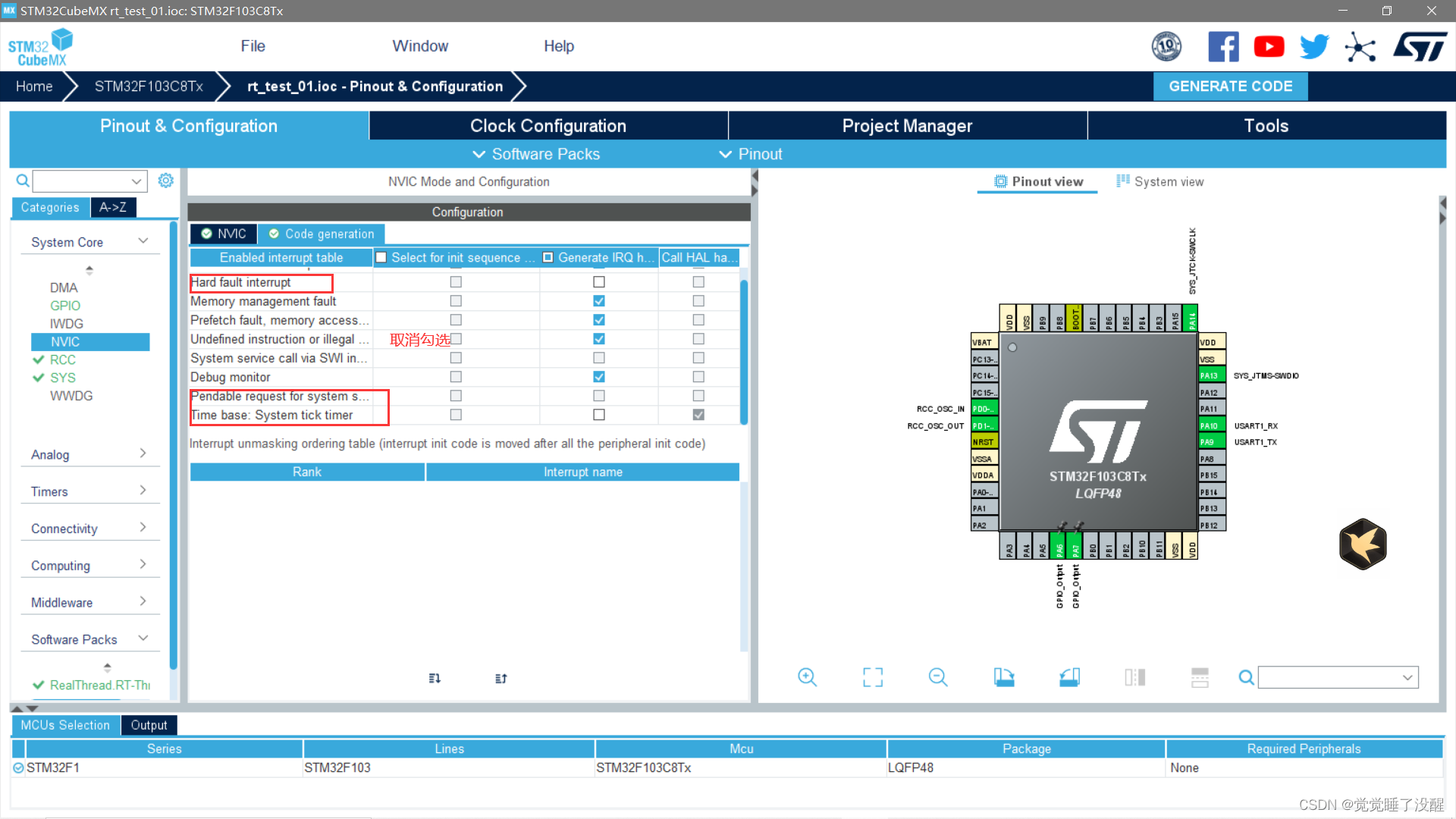
Task: Open the ST YouTube channel icon
Action: coord(1269,47)
